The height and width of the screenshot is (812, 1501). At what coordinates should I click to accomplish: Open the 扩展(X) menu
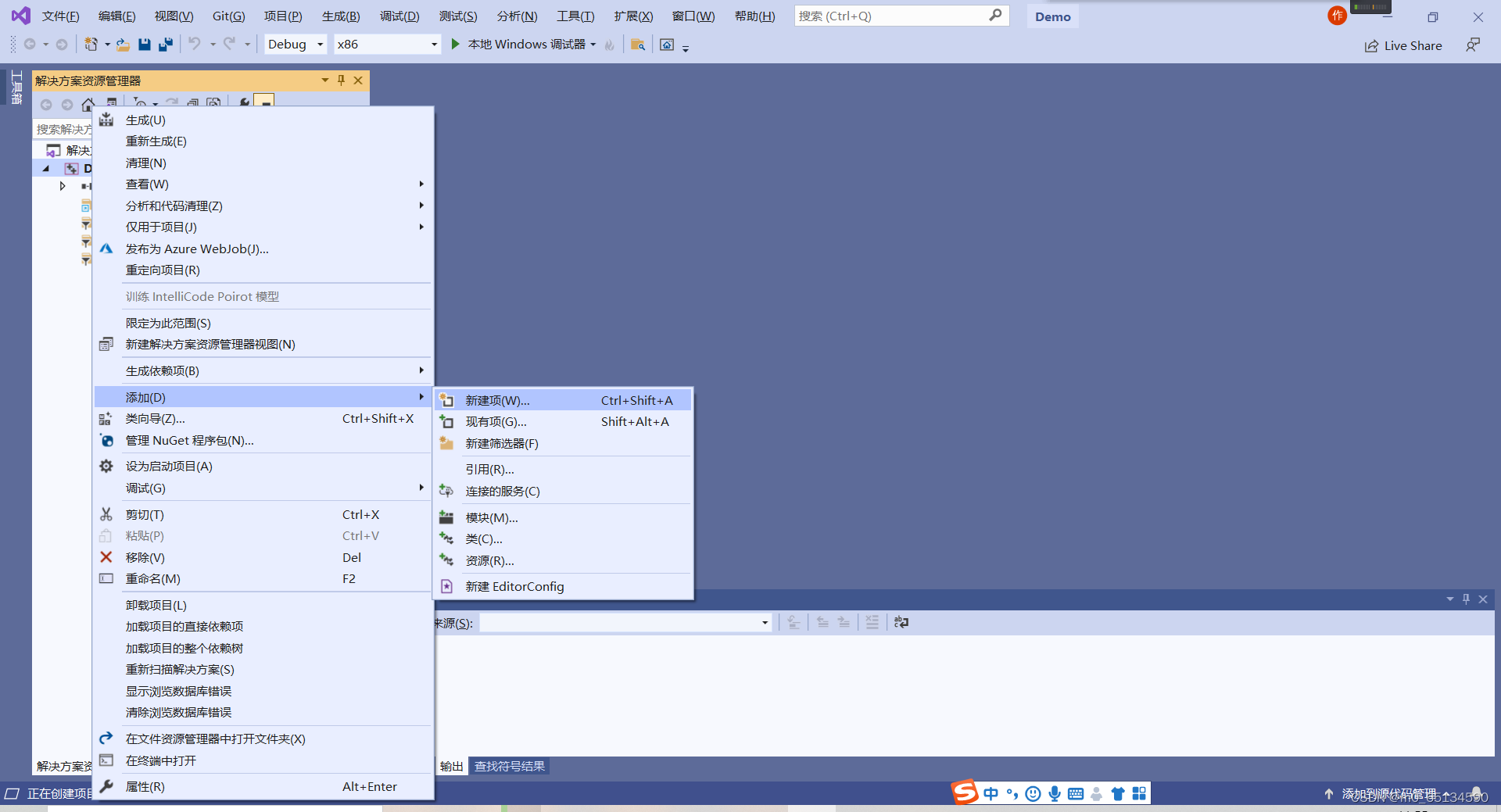click(633, 16)
